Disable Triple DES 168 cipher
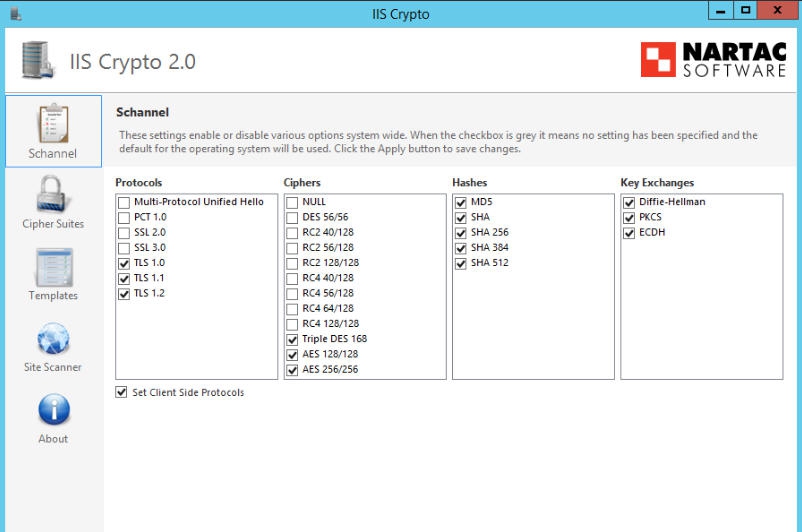 [292, 340]
